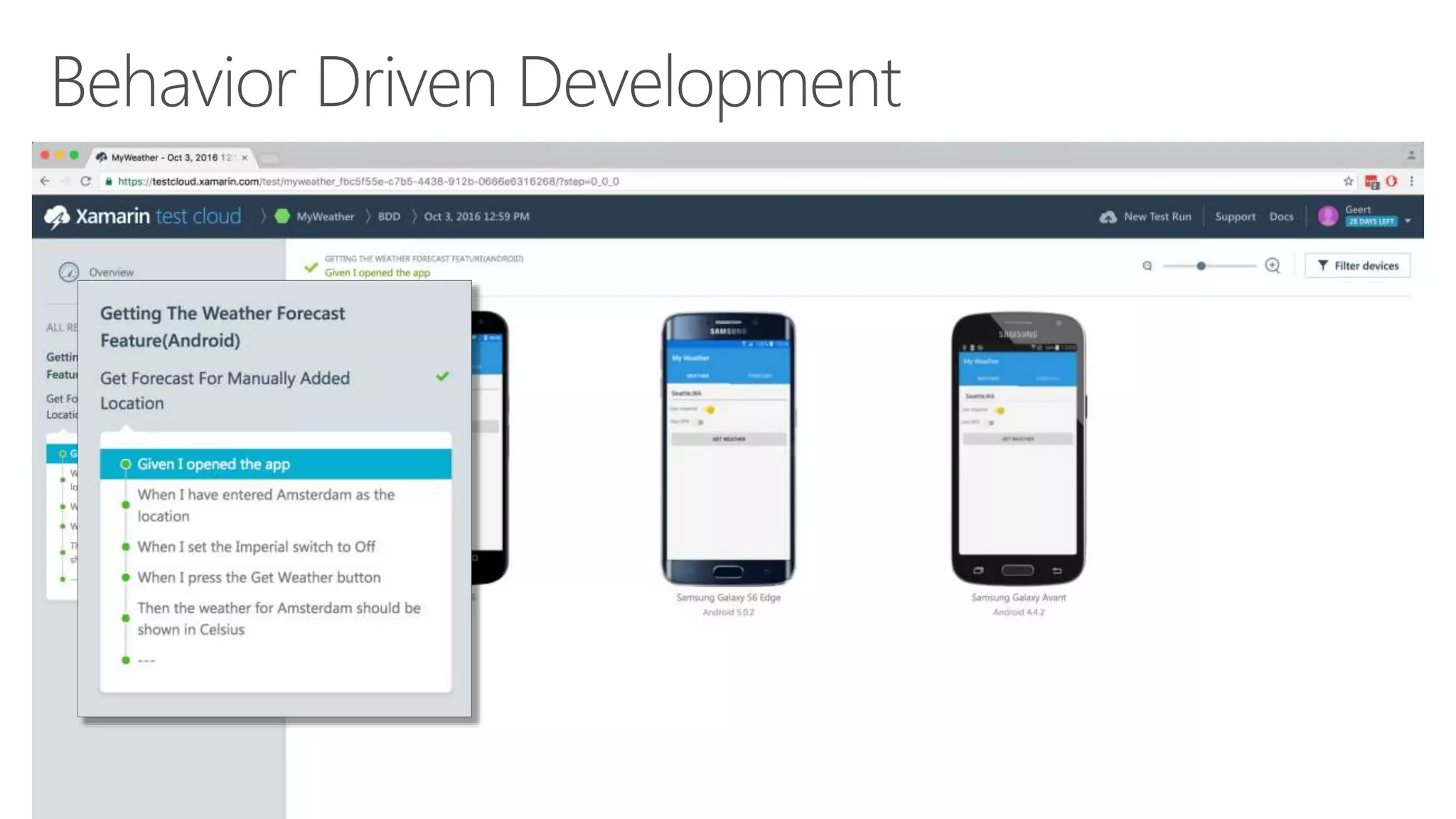This screenshot has height=819, width=1456.
Task: Click the browser reload icon
Action: (x=85, y=181)
